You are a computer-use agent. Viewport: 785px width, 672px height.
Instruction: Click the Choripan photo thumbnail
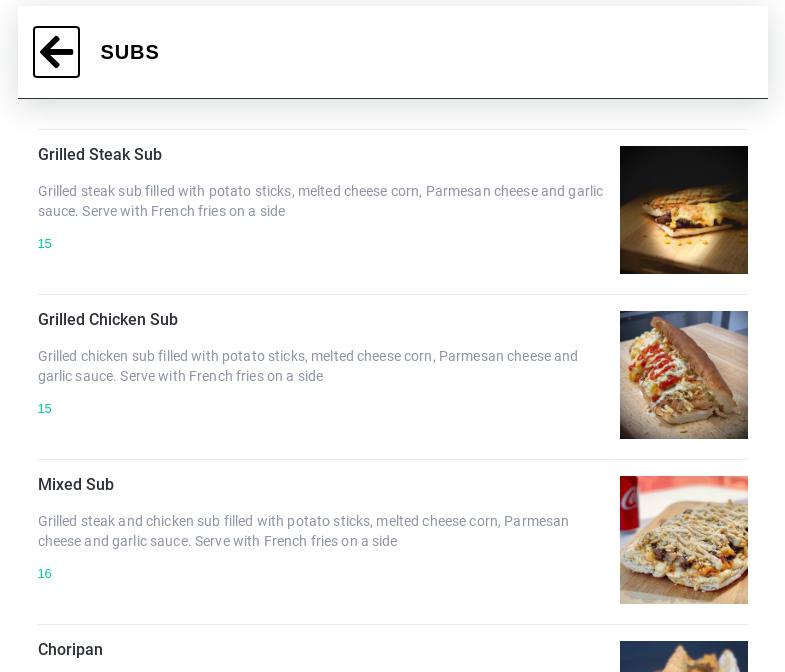(x=683, y=657)
